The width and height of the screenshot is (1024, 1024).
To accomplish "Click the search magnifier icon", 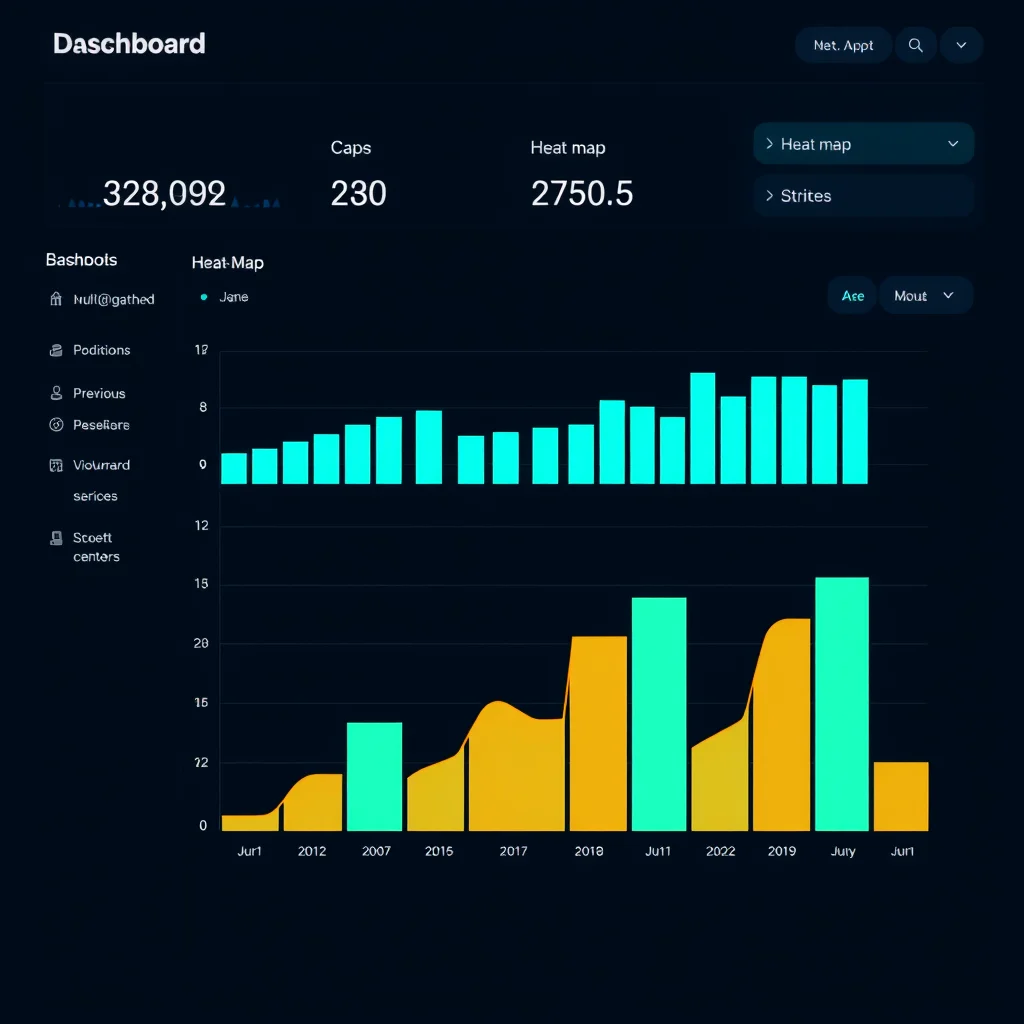I will point(916,45).
